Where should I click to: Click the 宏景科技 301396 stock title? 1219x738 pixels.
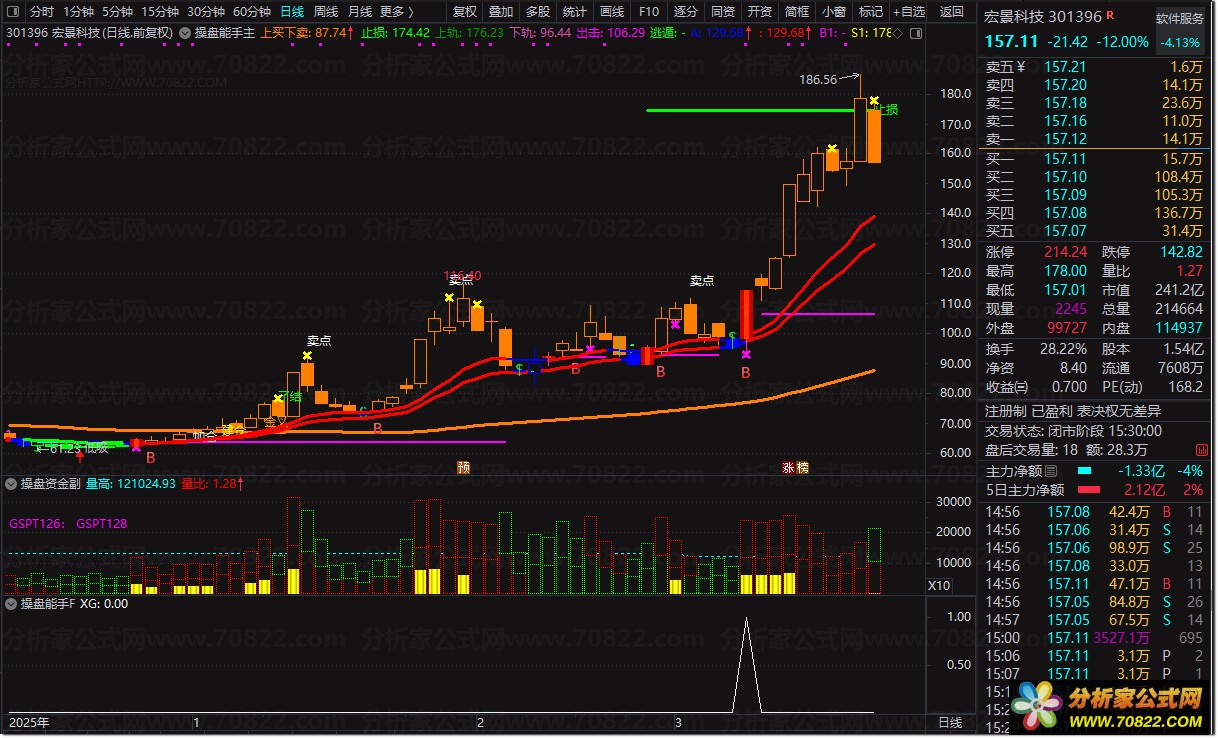coord(1043,17)
